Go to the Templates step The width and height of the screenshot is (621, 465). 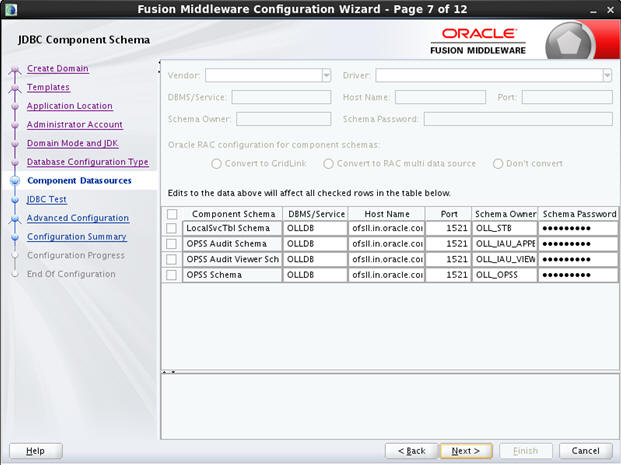[48, 87]
